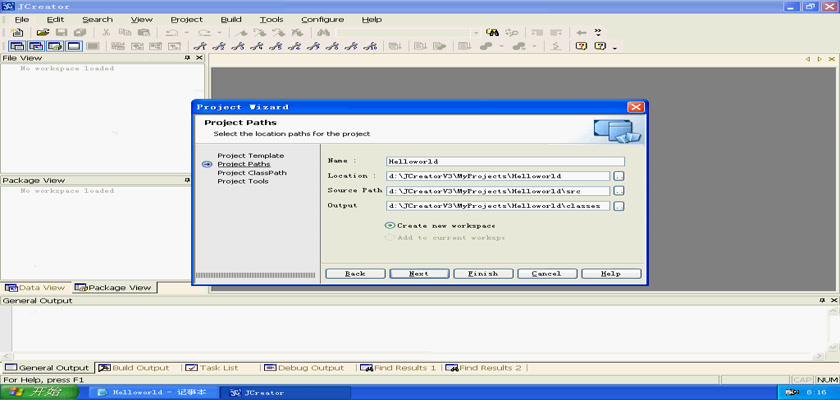The image size is (840, 400).
Task: Click the Save All toolbar icon
Action: [80, 33]
